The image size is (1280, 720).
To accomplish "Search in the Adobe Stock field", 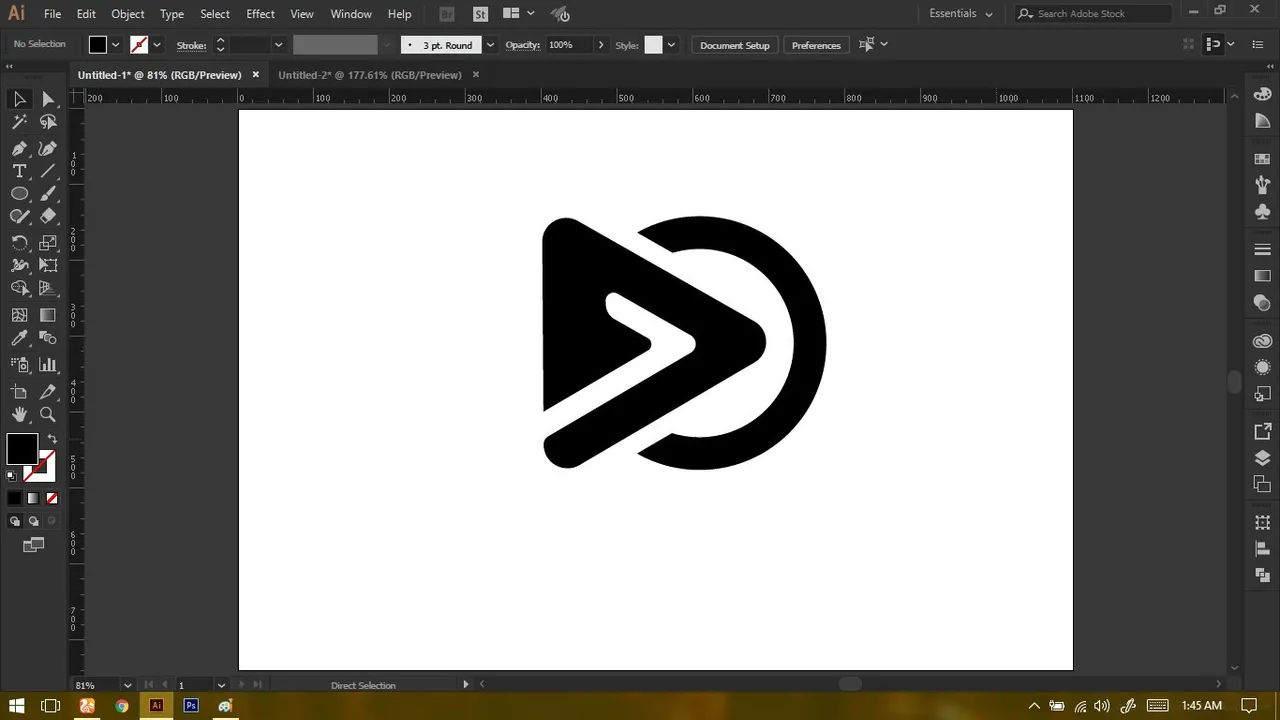I will click(x=1092, y=14).
